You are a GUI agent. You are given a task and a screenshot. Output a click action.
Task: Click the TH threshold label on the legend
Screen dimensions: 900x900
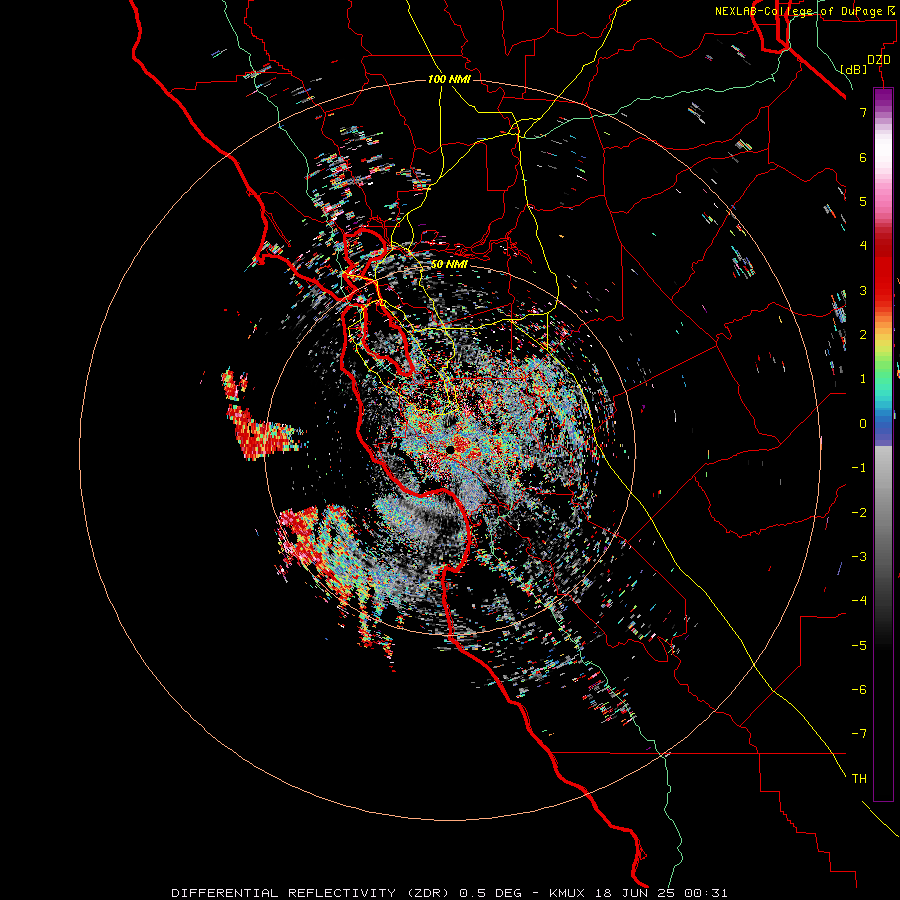point(859,779)
